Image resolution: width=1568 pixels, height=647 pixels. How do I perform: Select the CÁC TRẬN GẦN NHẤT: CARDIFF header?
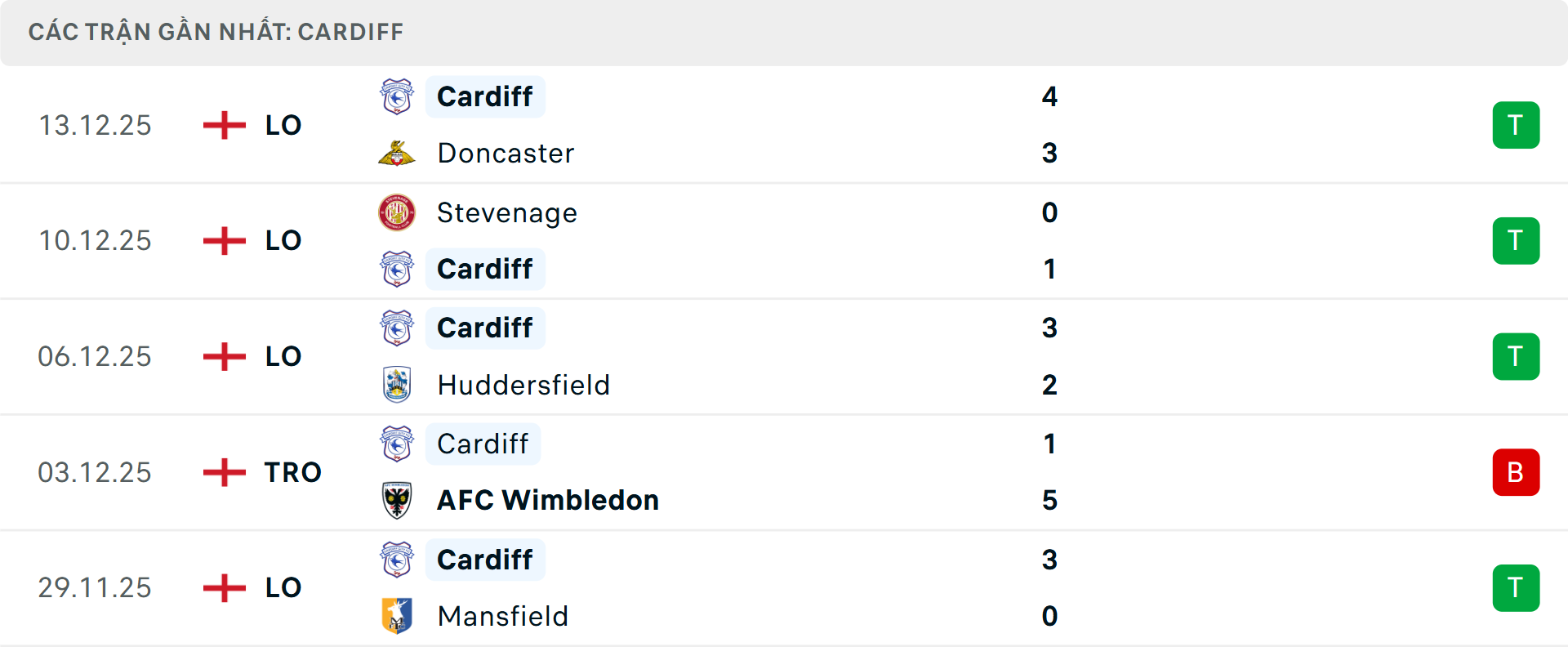point(216,31)
